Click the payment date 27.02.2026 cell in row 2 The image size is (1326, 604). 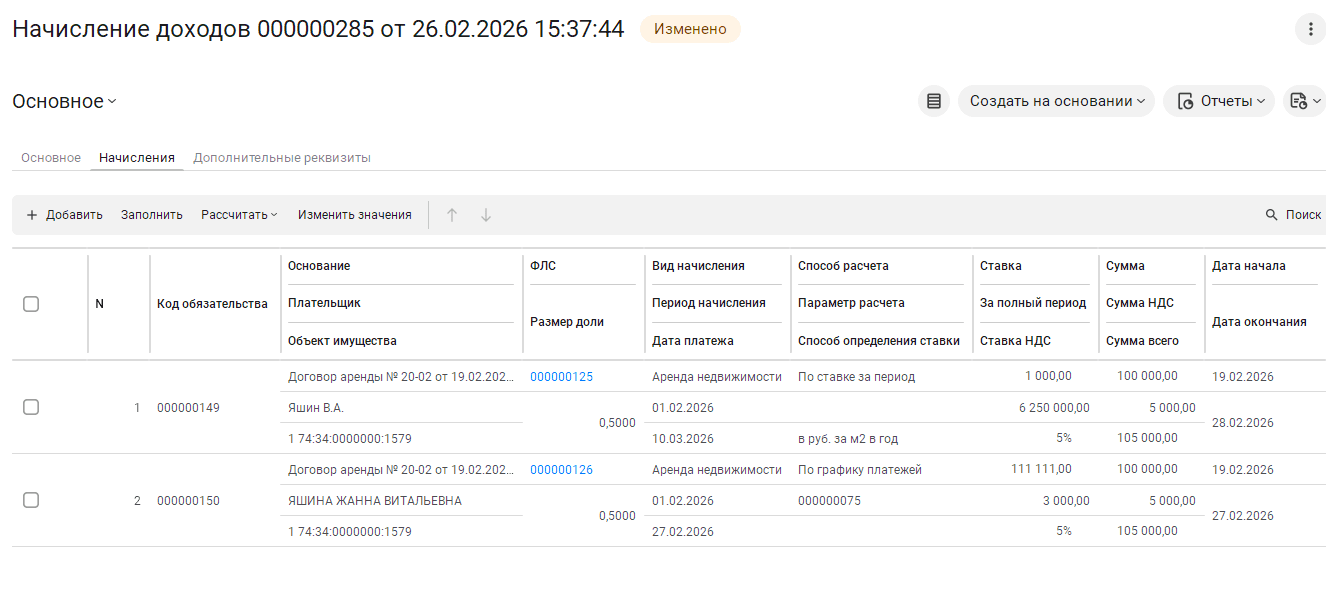pyautogui.click(x=683, y=532)
